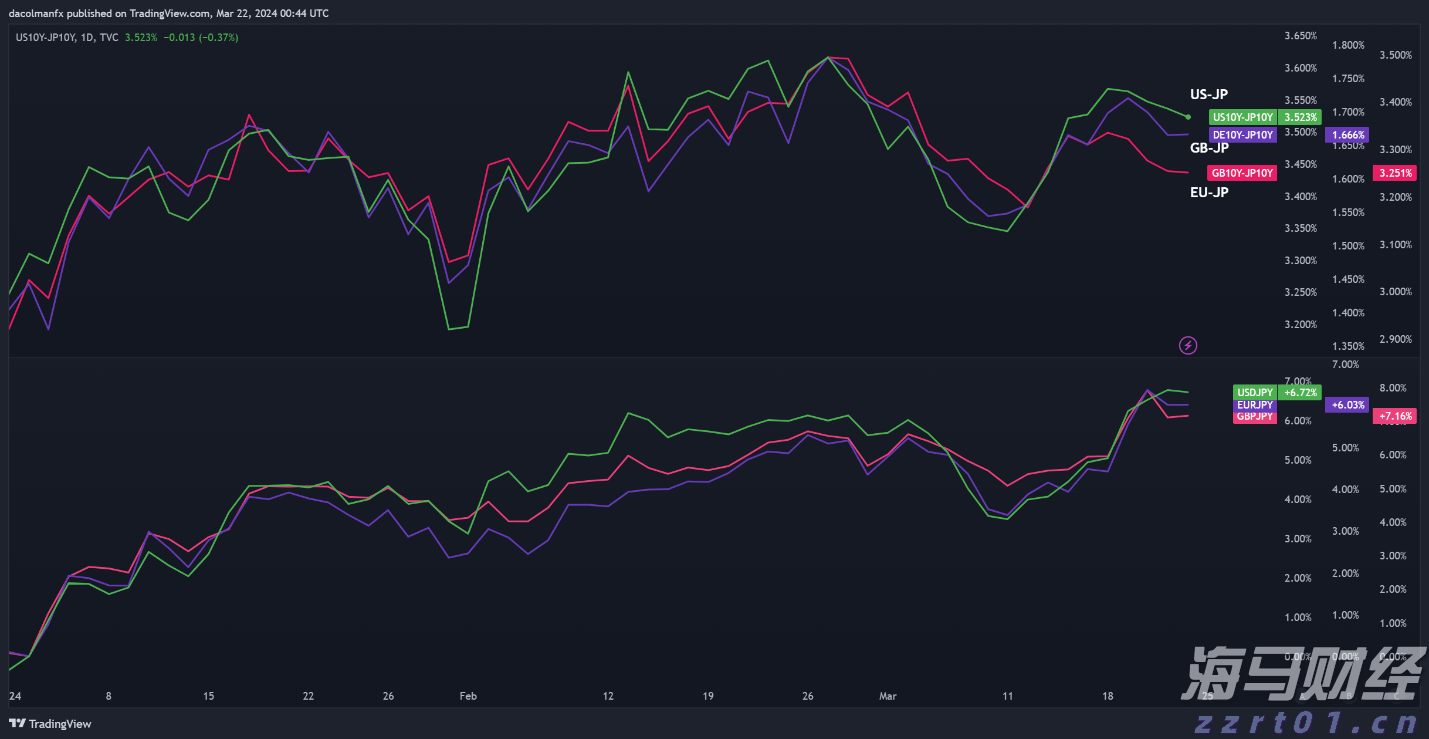Click the purple lightning bolt event icon
This screenshot has height=739, width=1429.
(x=1188, y=345)
